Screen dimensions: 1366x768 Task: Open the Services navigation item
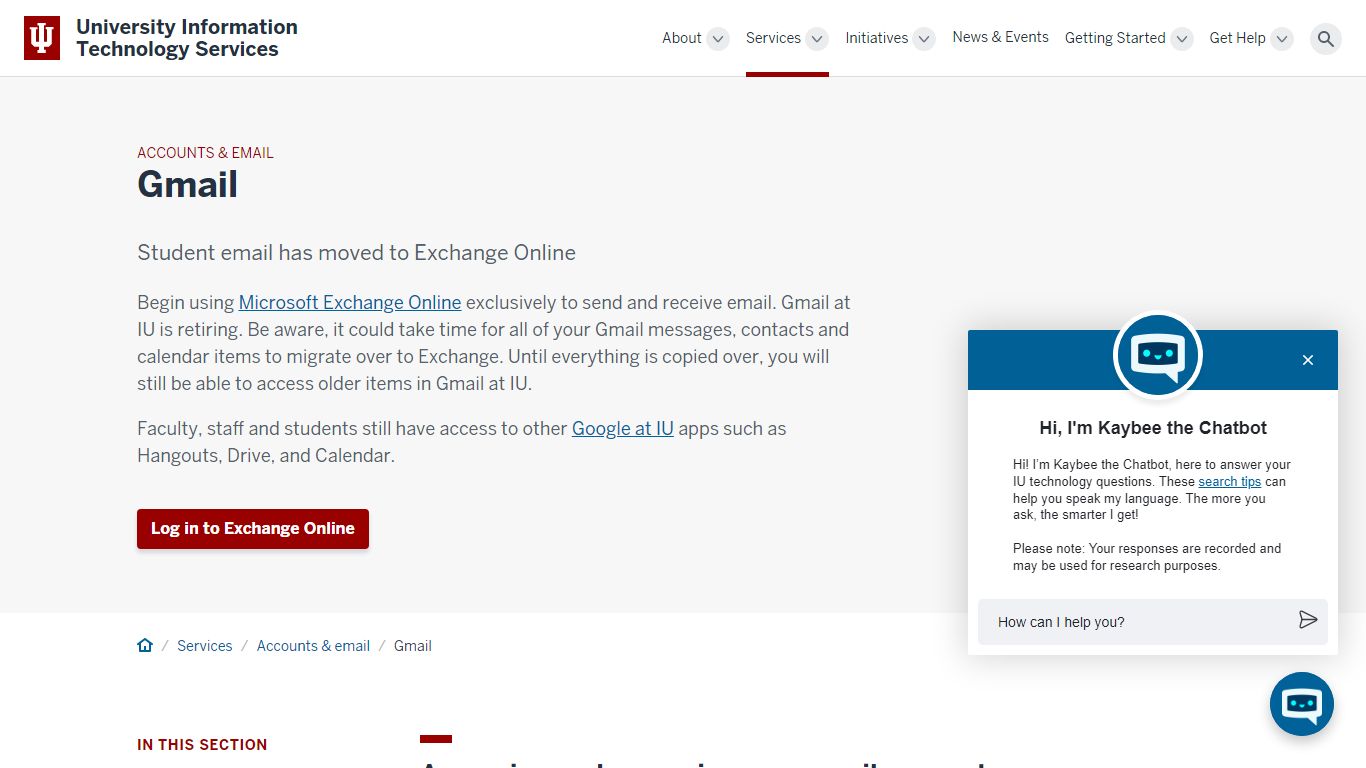pyautogui.click(x=773, y=38)
